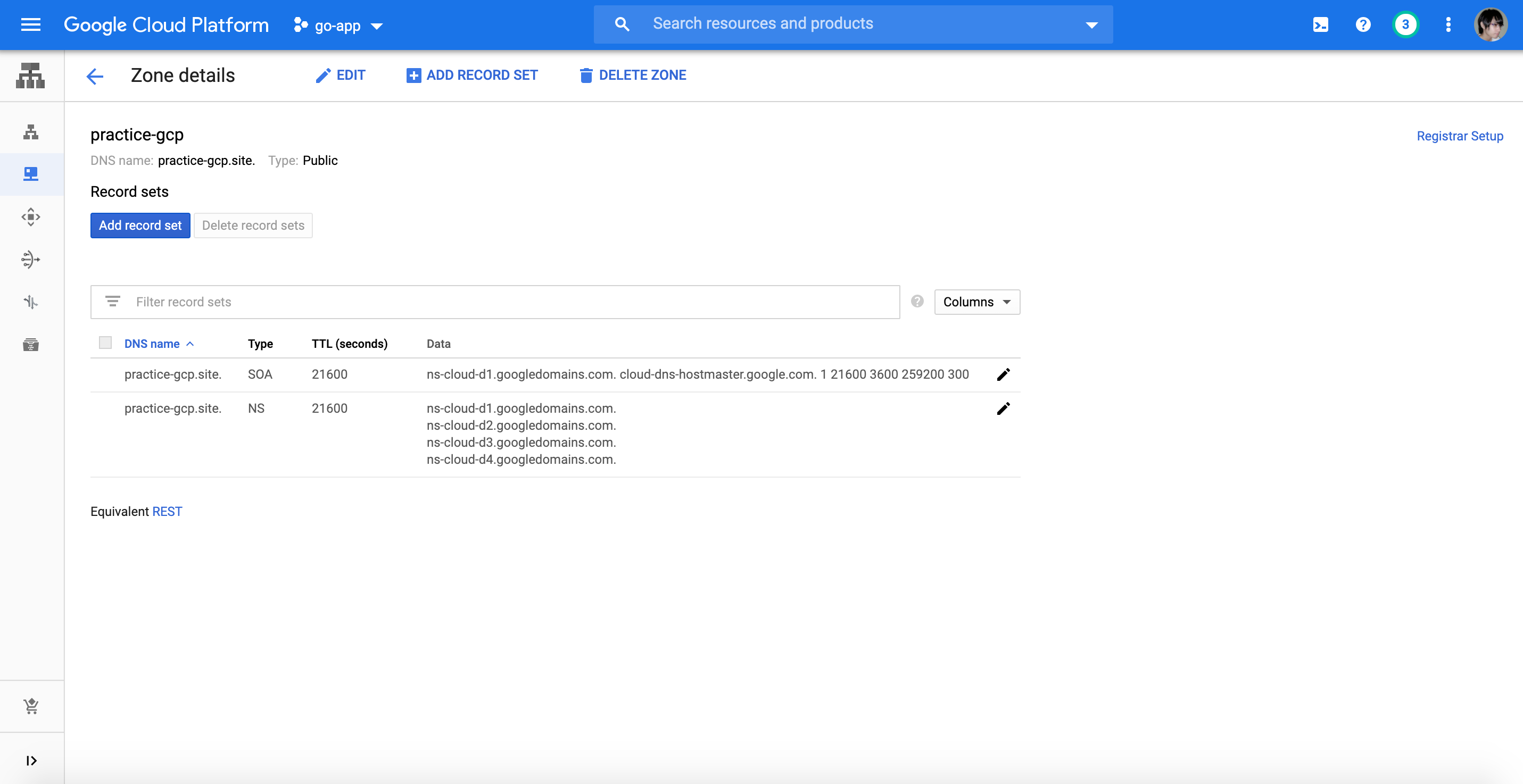Open the help question mark menu
Viewport: 1523px width, 784px height.
coord(1363,25)
